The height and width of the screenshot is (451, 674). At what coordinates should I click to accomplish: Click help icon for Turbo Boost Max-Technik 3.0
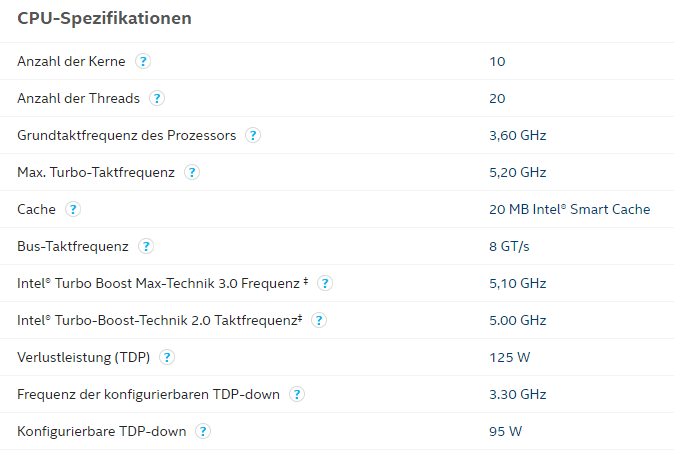point(325,283)
